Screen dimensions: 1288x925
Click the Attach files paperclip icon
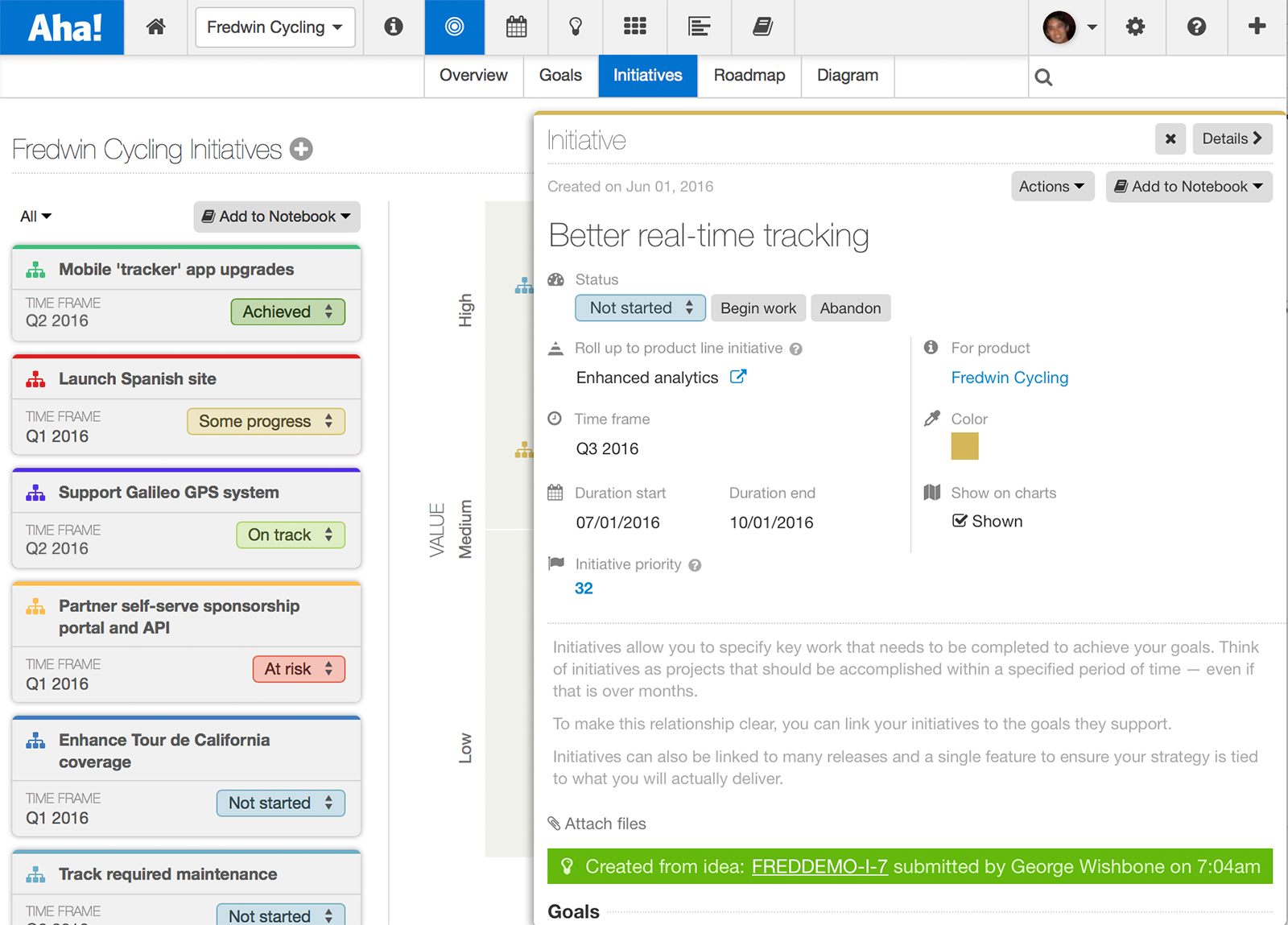pyautogui.click(x=554, y=824)
